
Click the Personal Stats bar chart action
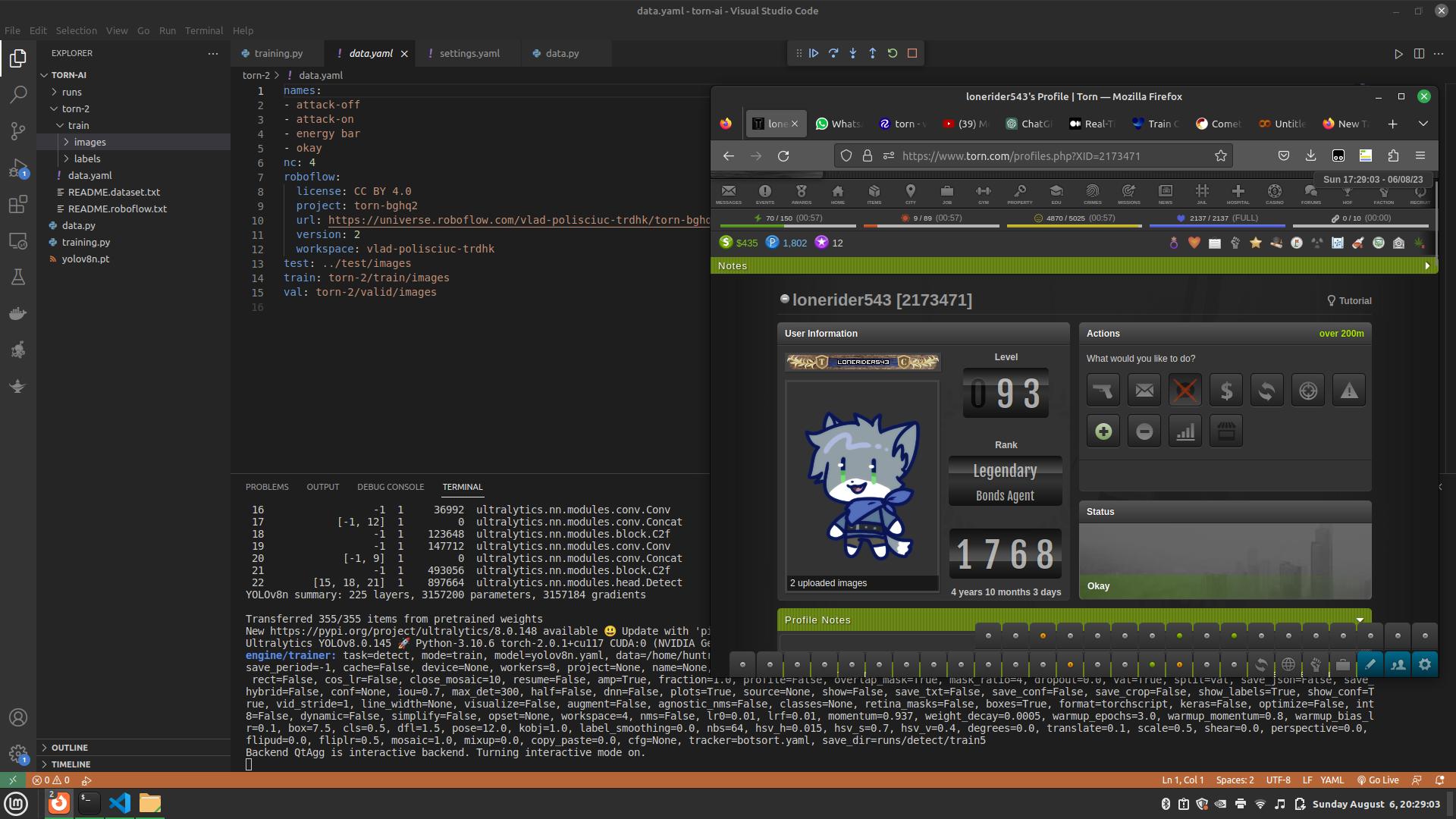point(1185,431)
